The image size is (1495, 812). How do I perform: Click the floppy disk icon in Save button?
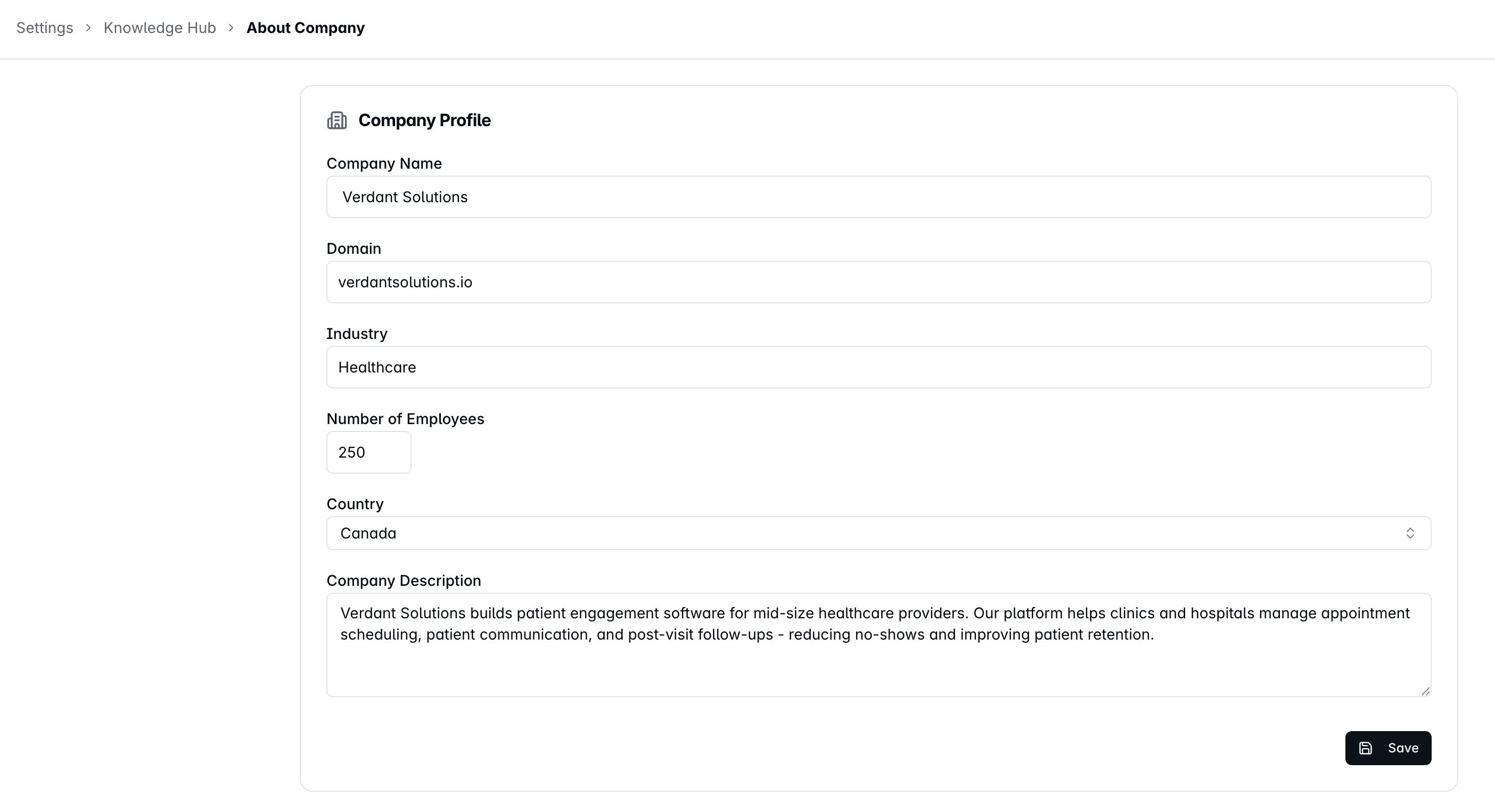[x=1366, y=748]
